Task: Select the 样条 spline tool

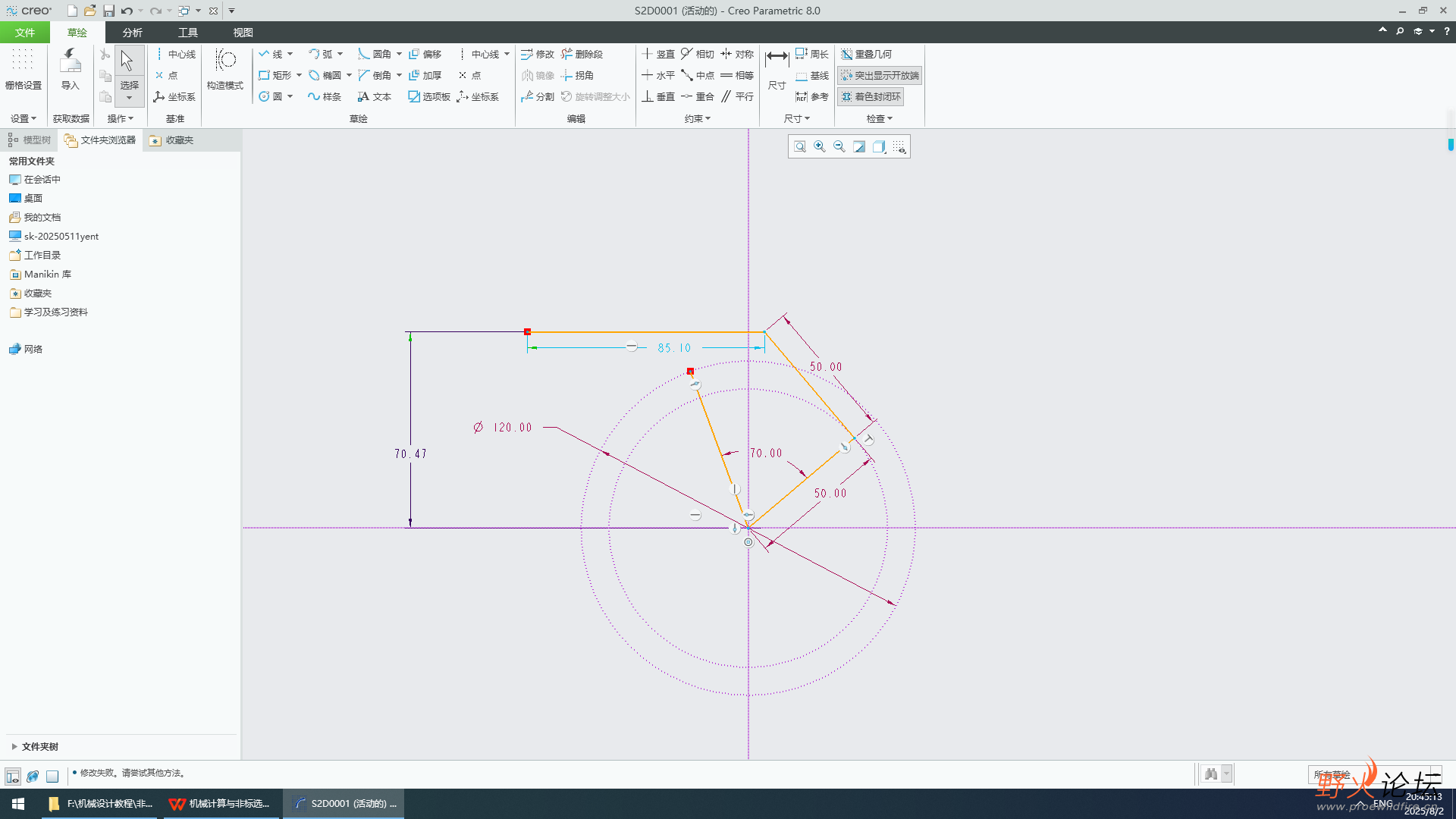Action: [x=325, y=96]
